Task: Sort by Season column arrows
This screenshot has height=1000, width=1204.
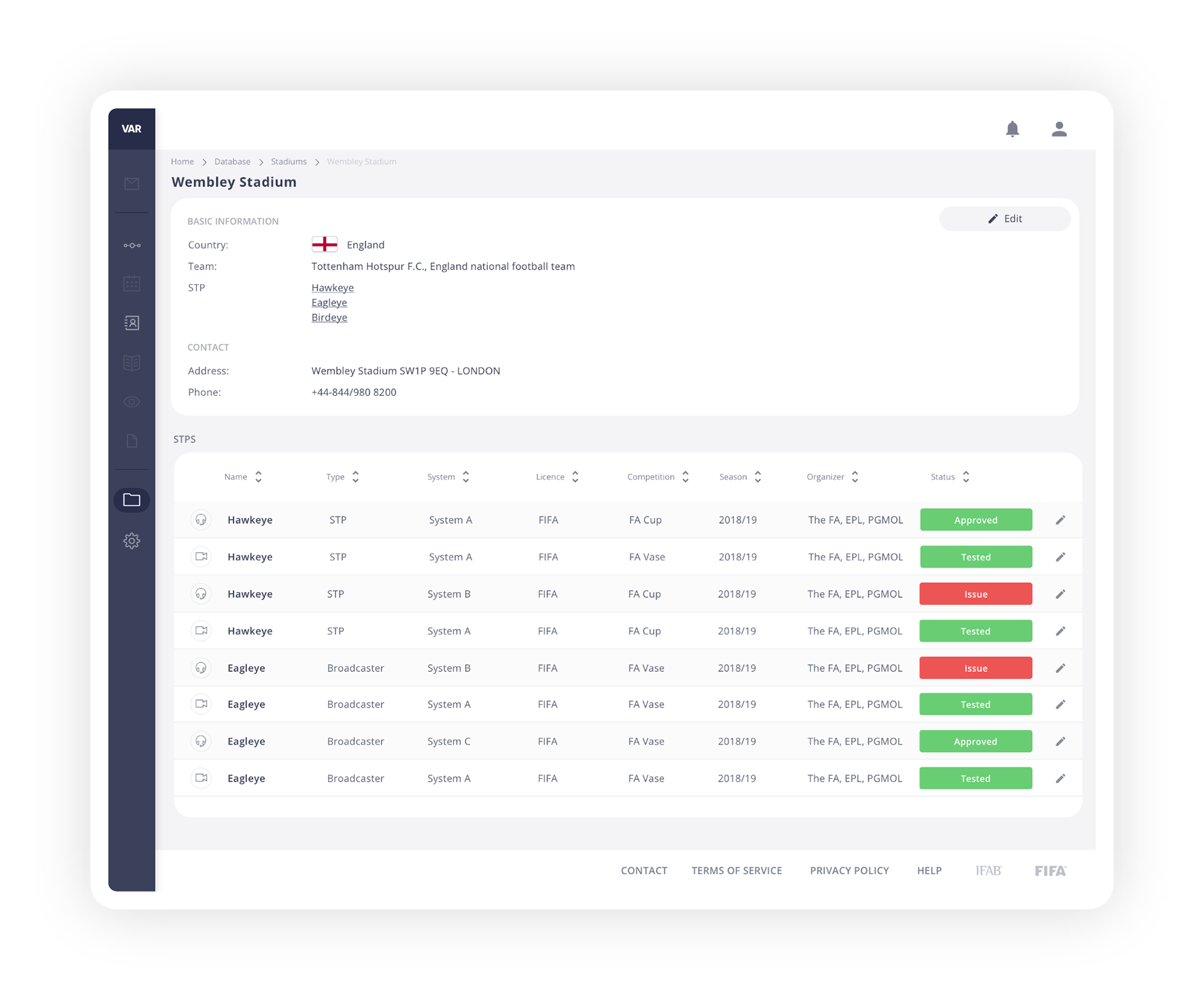Action: pos(758,477)
